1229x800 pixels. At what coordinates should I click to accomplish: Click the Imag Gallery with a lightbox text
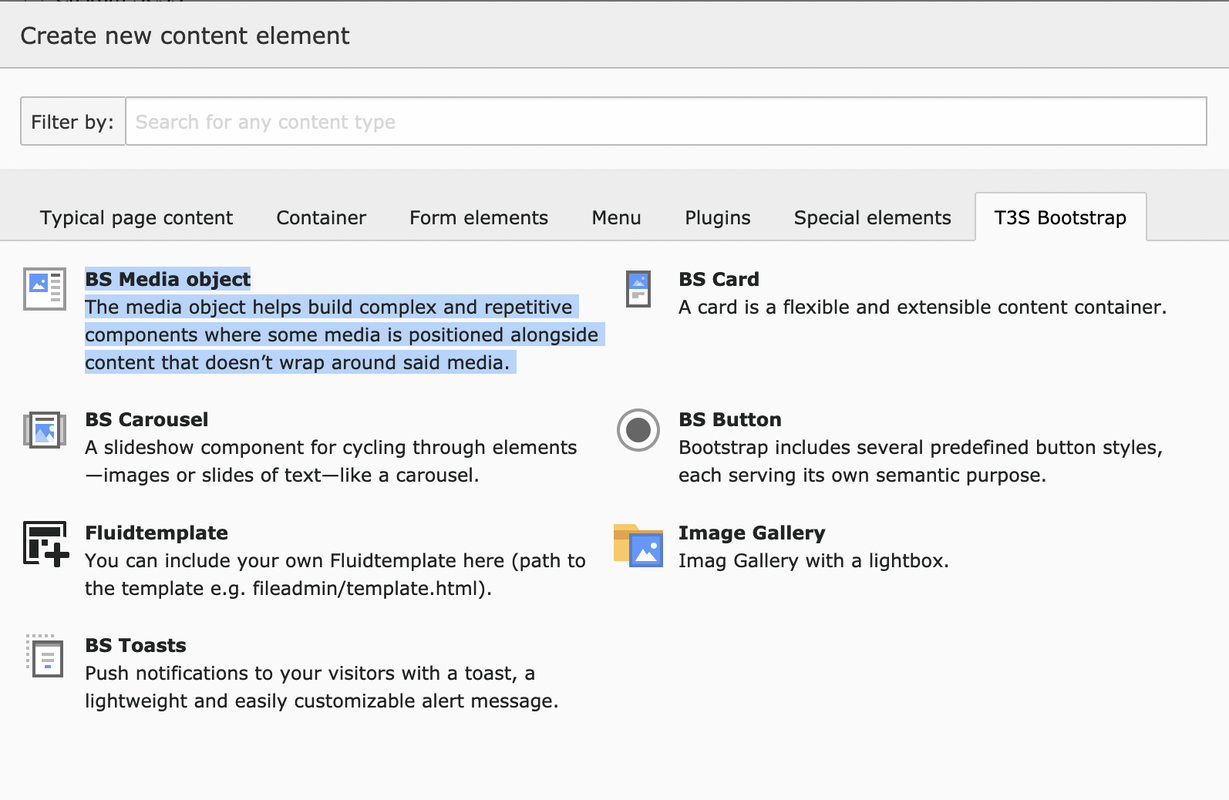[x=813, y=561]
